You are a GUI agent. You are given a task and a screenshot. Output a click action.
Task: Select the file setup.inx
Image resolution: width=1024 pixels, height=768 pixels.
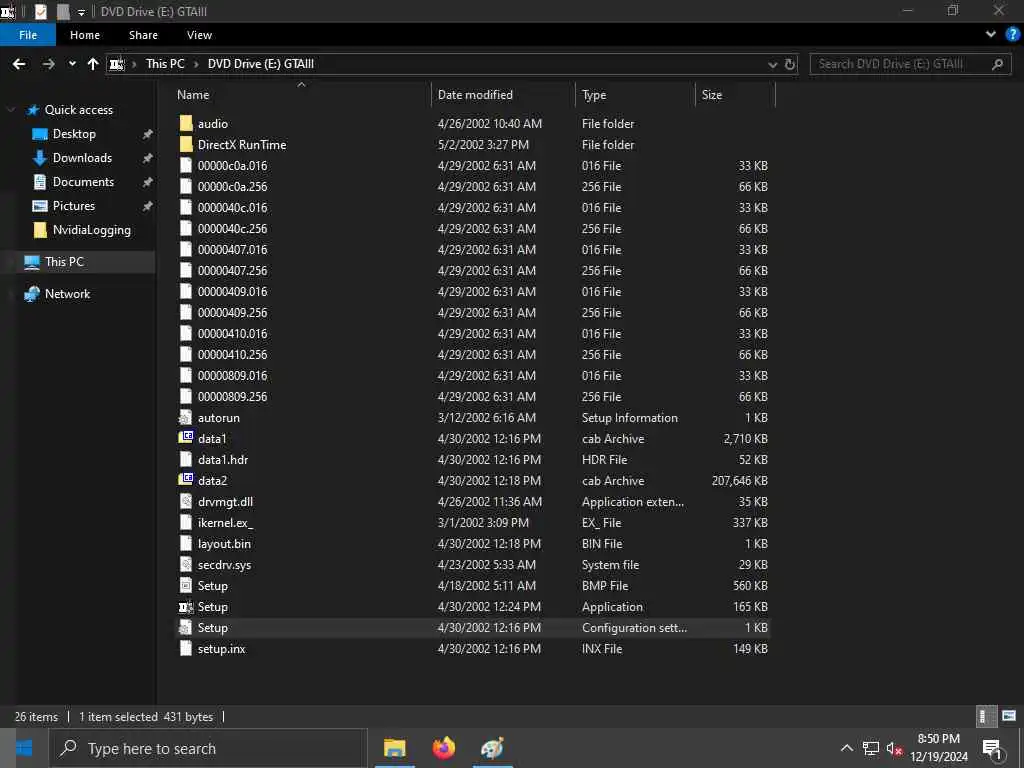click(x=221, y=648)
